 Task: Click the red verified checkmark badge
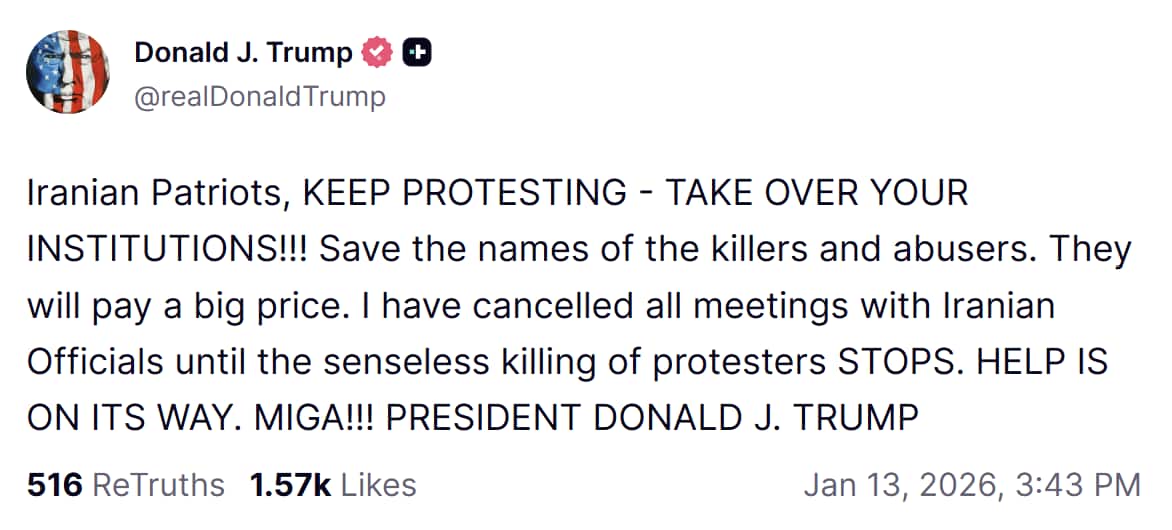377,53
